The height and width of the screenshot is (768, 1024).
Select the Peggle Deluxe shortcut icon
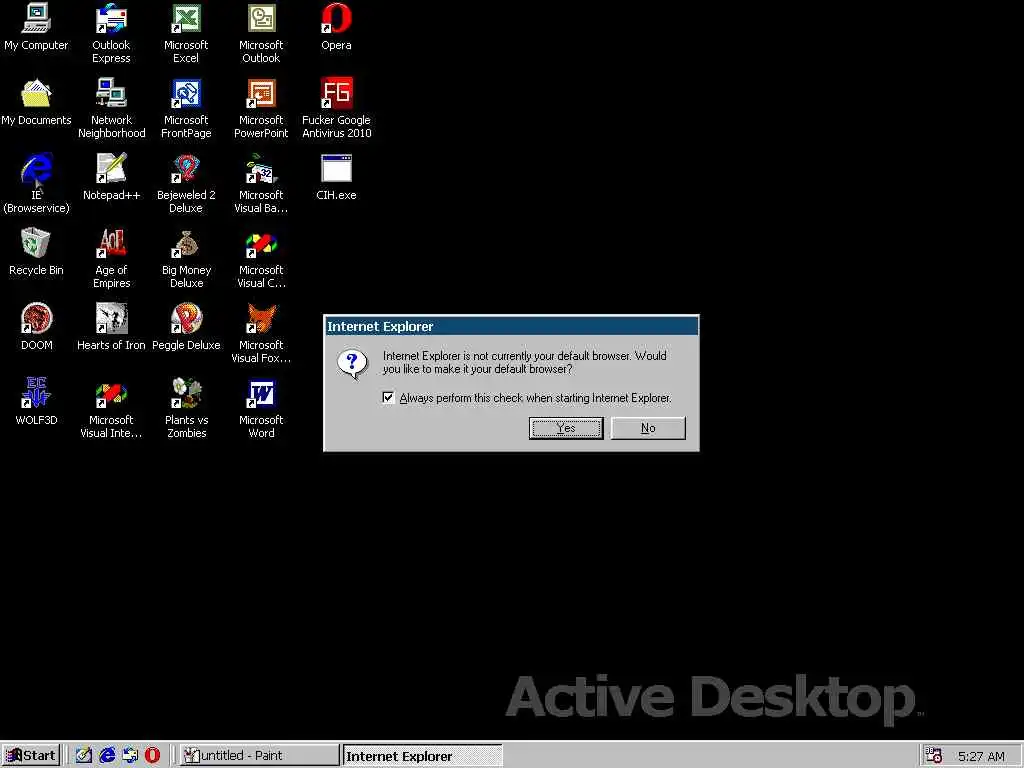pos(186,319)
